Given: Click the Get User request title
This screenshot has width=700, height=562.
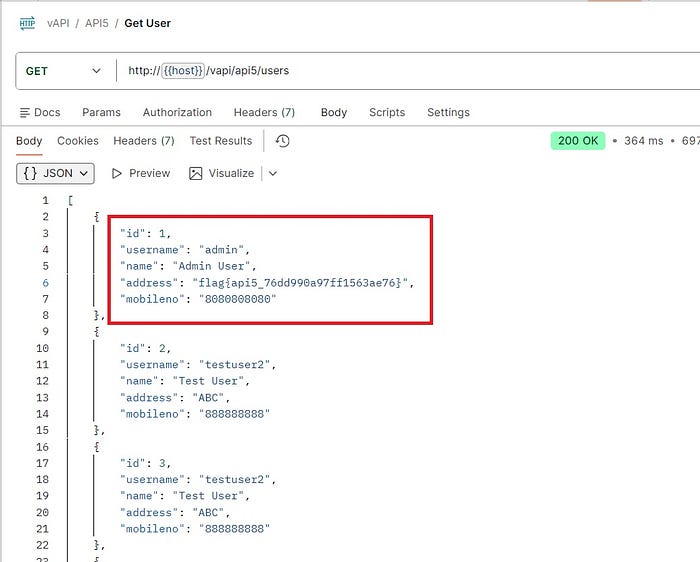Looking at the screenshot, I should point(147,23).
